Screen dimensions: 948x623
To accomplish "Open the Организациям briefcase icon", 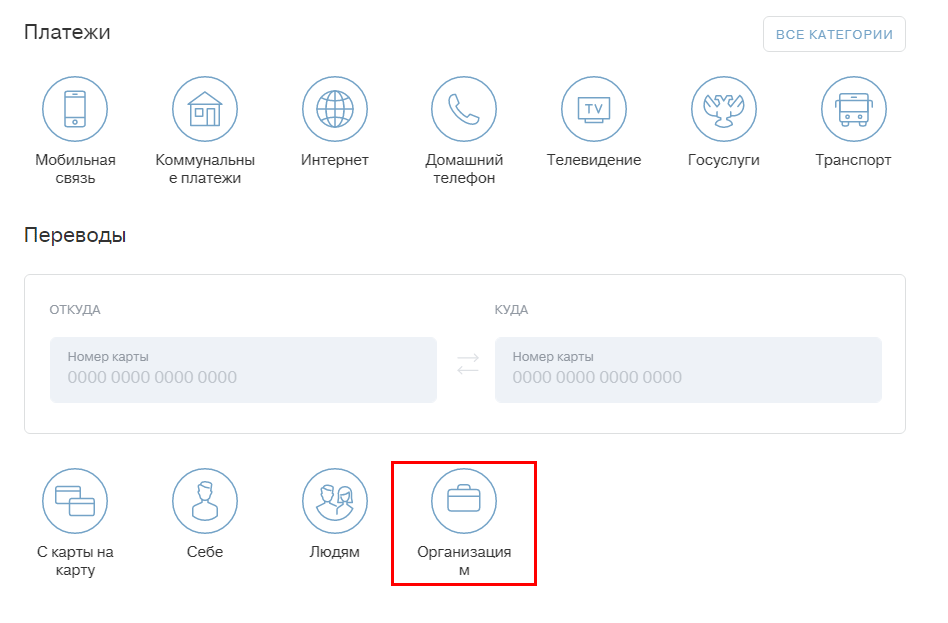I will (x=464, y=501).
